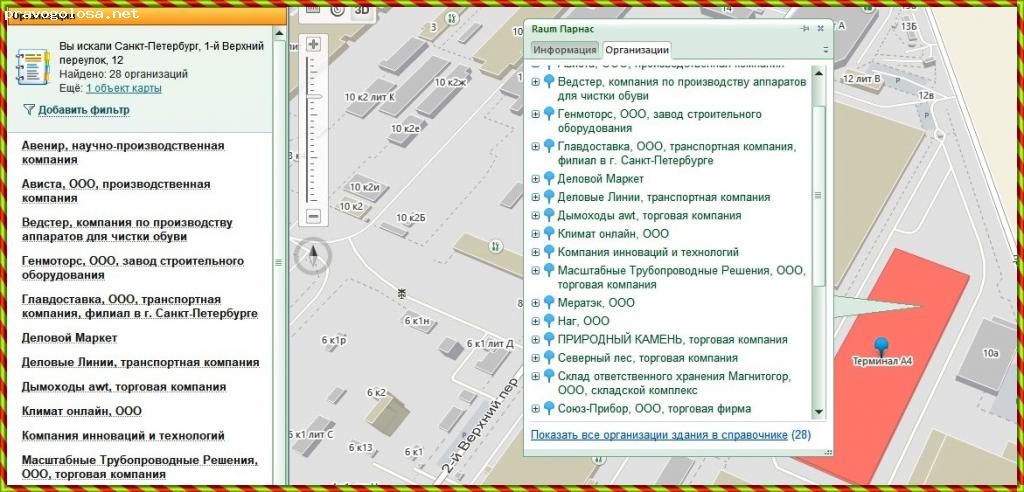Image resolution: width=1024 pixels, height=492 pixels.
Task: Click the compass rotation control on the map
Action: 313,257
